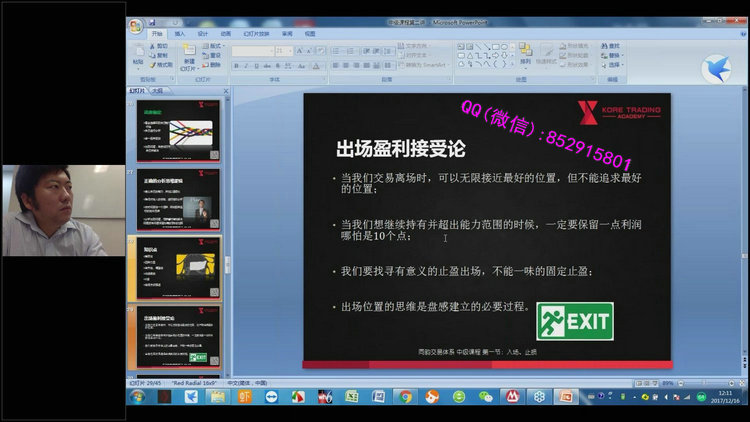
Task: Click the Arrange (排列) icon
Action: click(x=525, y=50)
